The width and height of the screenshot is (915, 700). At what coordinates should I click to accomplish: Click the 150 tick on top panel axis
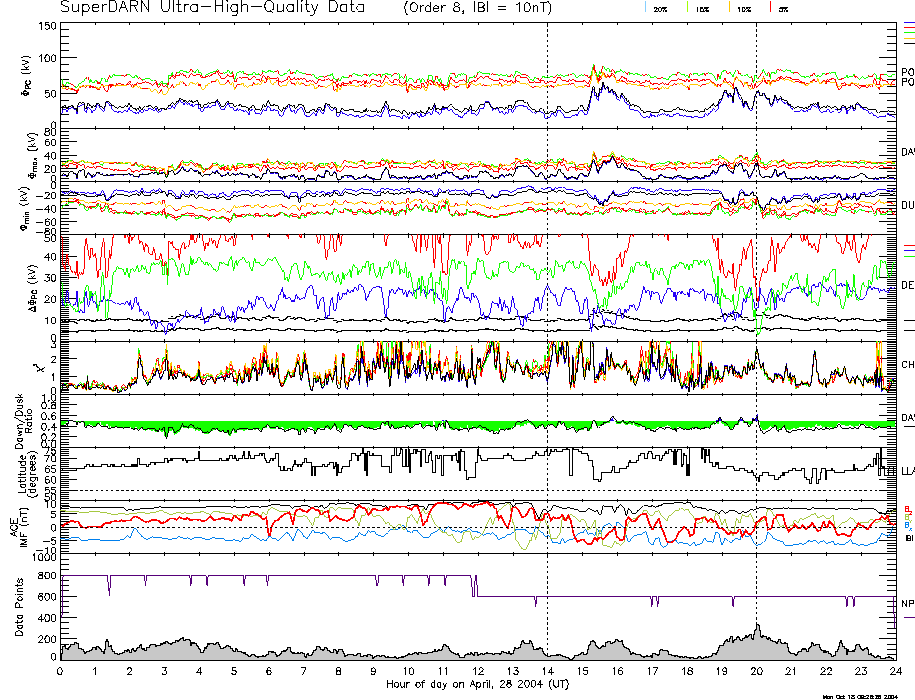coord(48,26)
